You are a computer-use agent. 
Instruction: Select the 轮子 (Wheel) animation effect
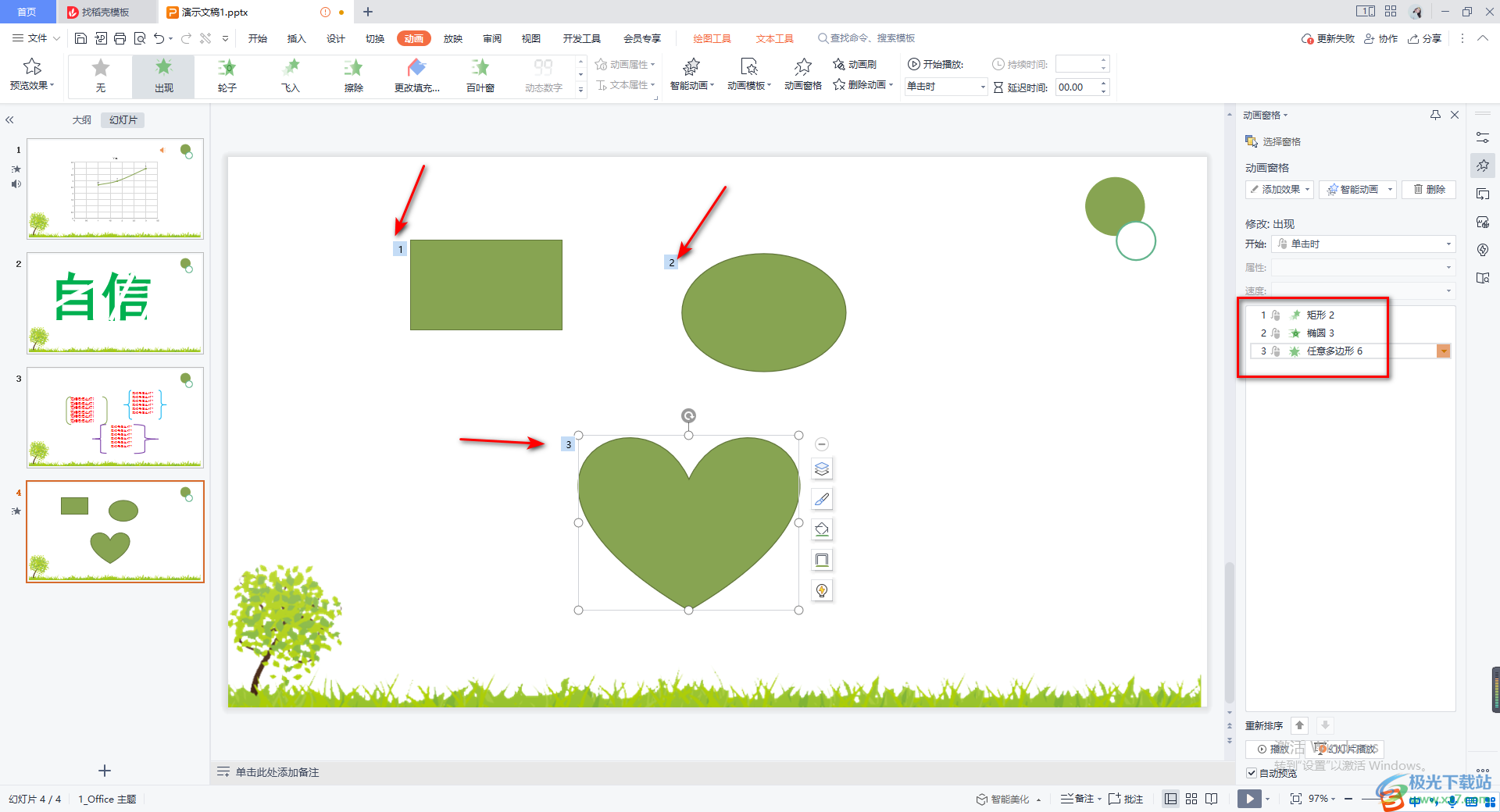click(227, 76)
